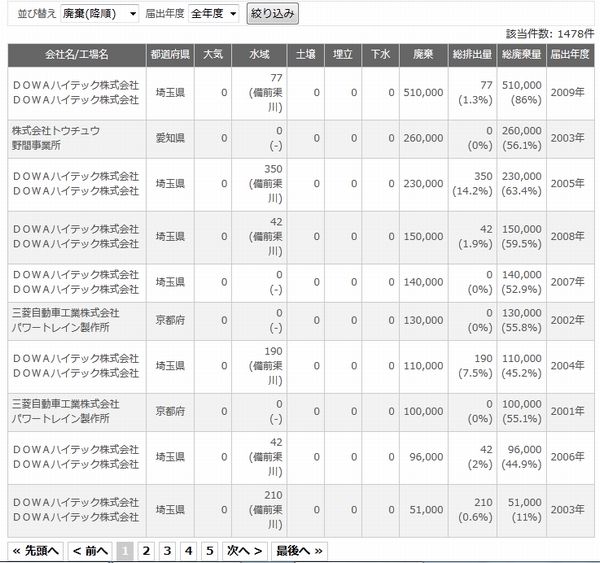The image size is (600, 563).
Task: Select 三菱自動車工業 company cell in the 2001年 row
Action: click(77, 412)
